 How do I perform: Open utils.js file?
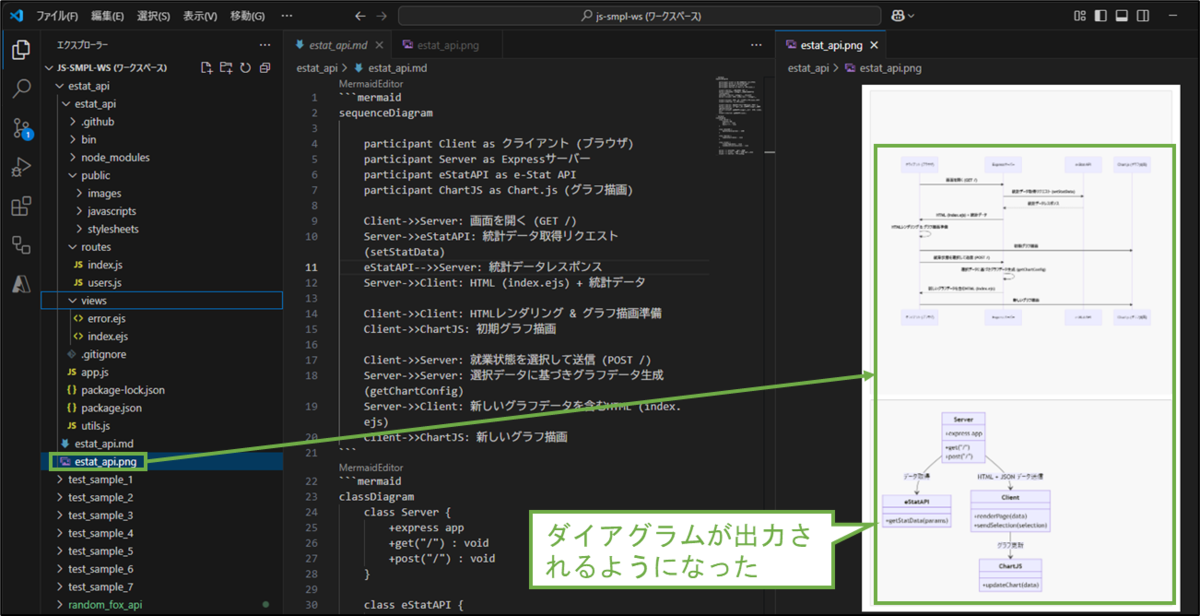97,426
